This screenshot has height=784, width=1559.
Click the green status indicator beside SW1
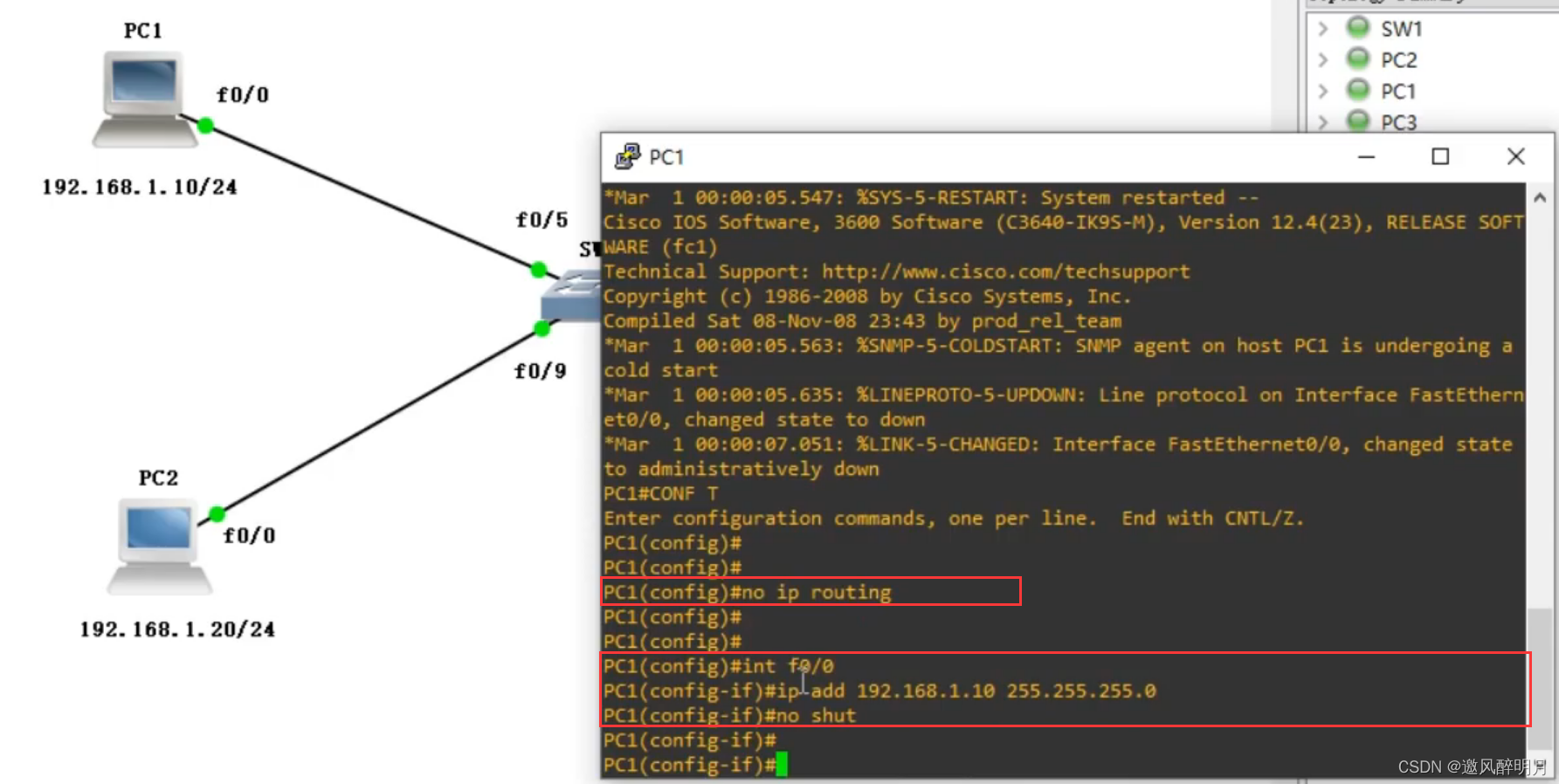(x=1358, y=28)
